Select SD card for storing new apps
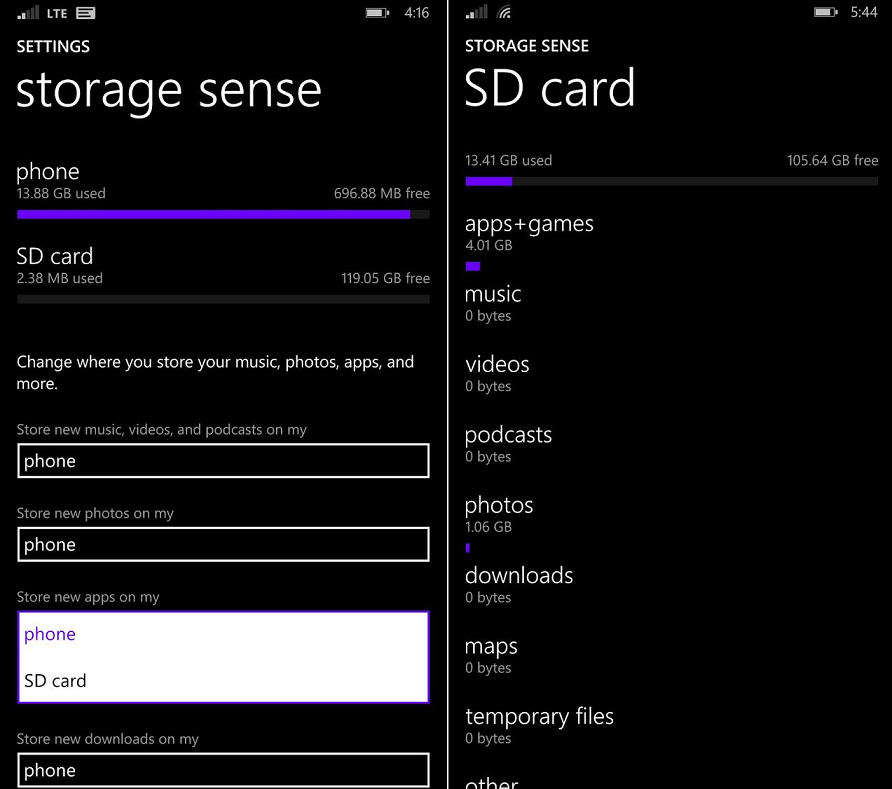Viewport: 892px width, 789px height. point(55,680)
